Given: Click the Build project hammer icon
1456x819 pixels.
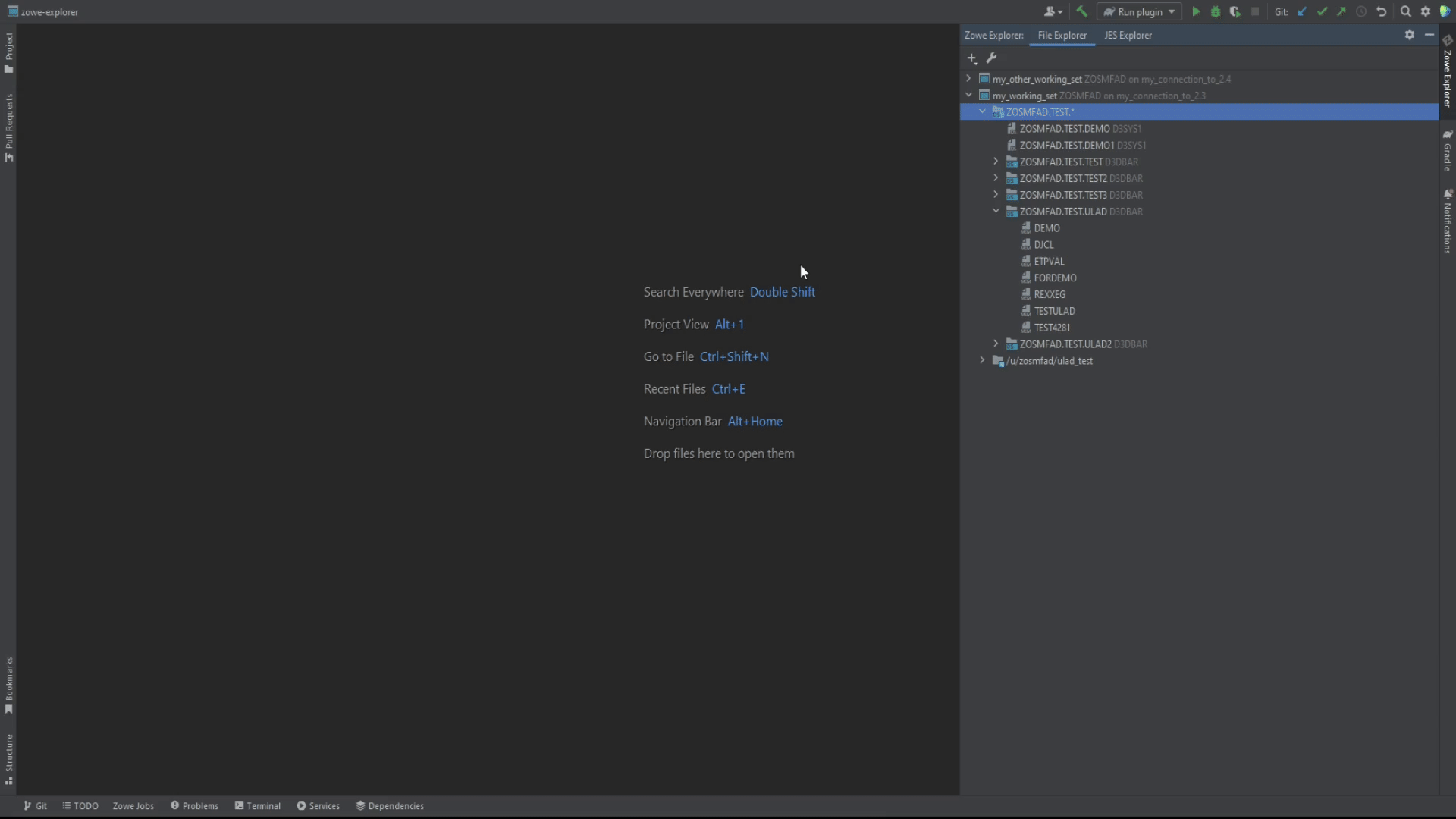Looking at the screenshot, I should click(x=1081, y=11).
